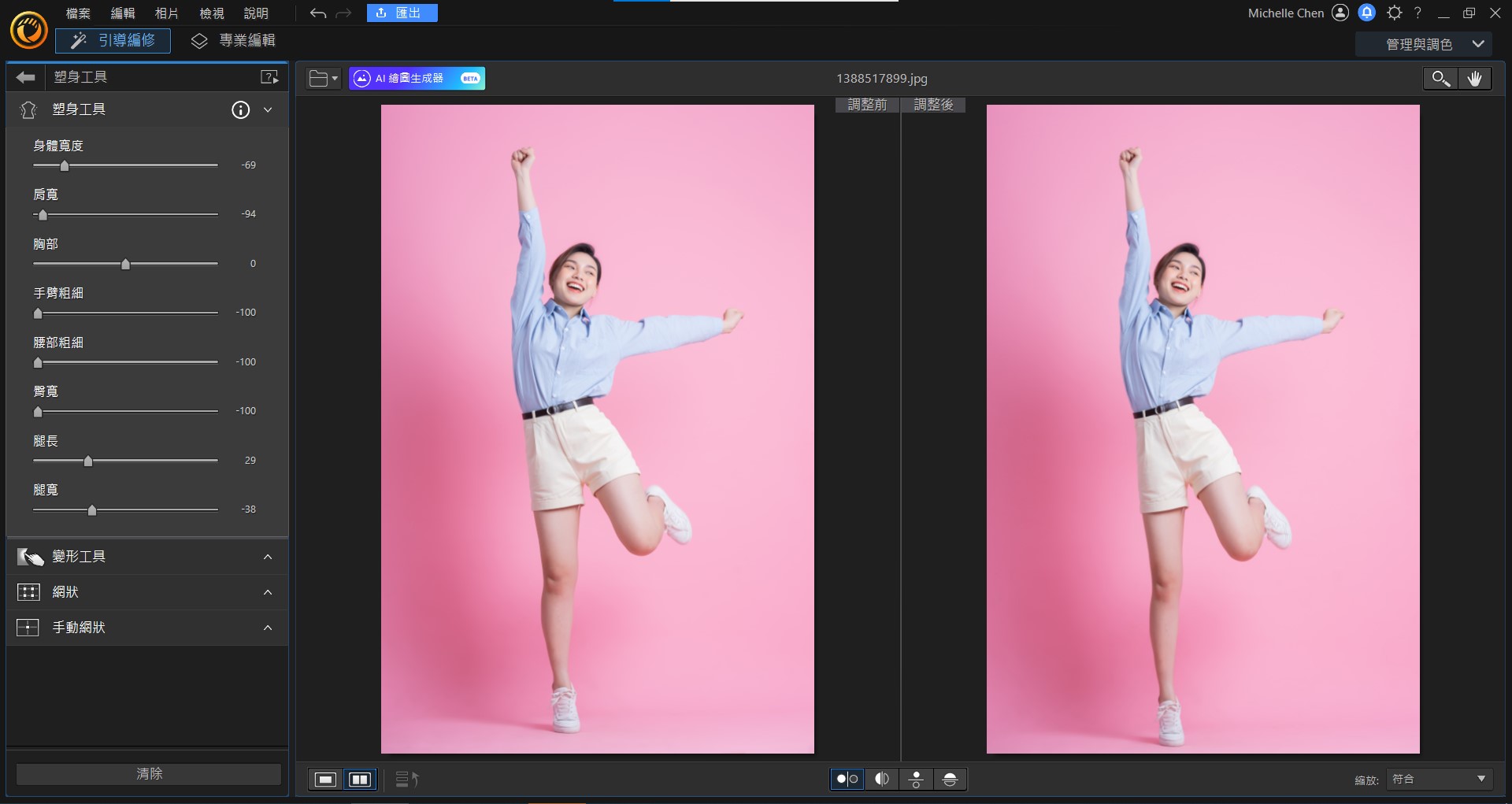
Task: Open settings gear icon
Action: tap(1394, 13)
